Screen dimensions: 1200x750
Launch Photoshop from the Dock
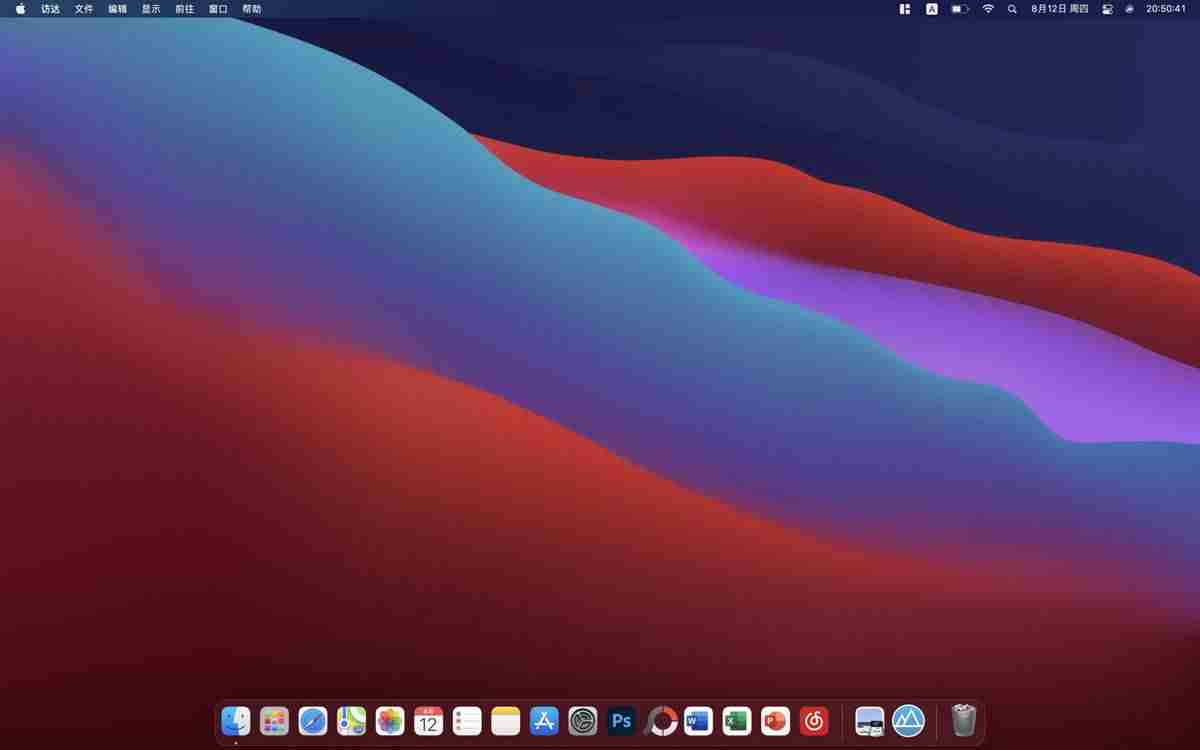click(x=621, y=720)
